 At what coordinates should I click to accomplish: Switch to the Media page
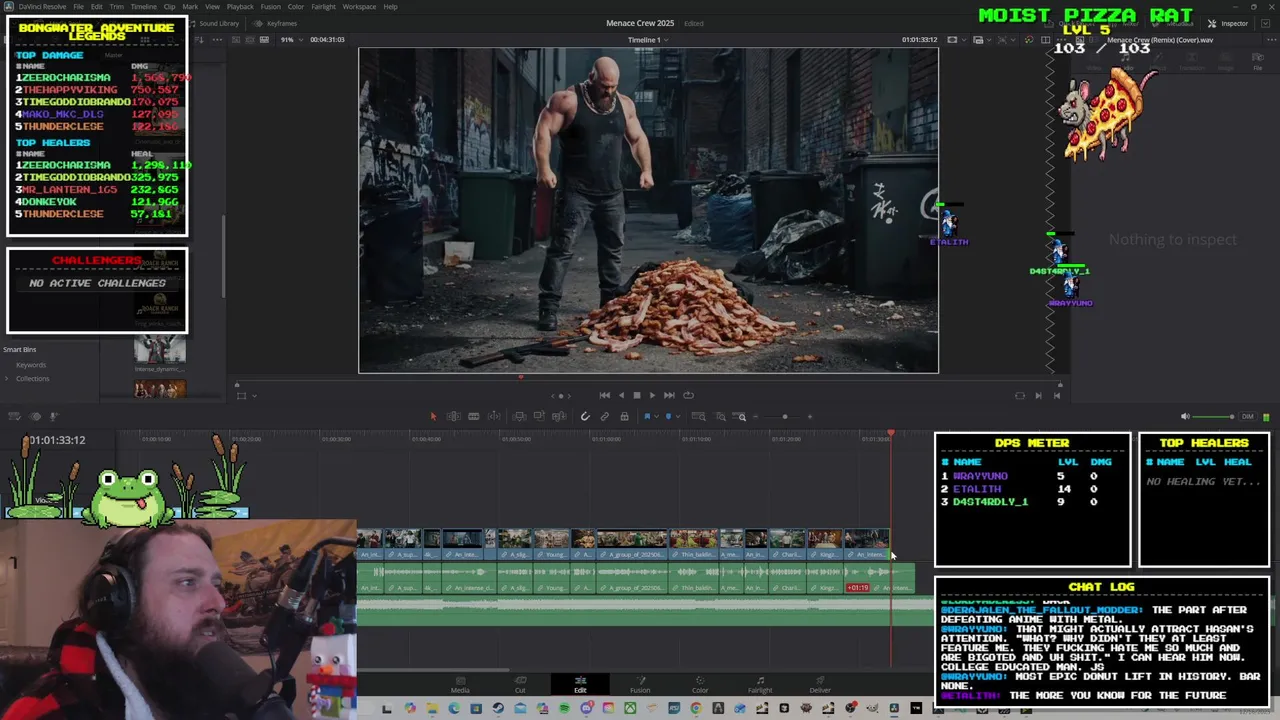[460, 685]
